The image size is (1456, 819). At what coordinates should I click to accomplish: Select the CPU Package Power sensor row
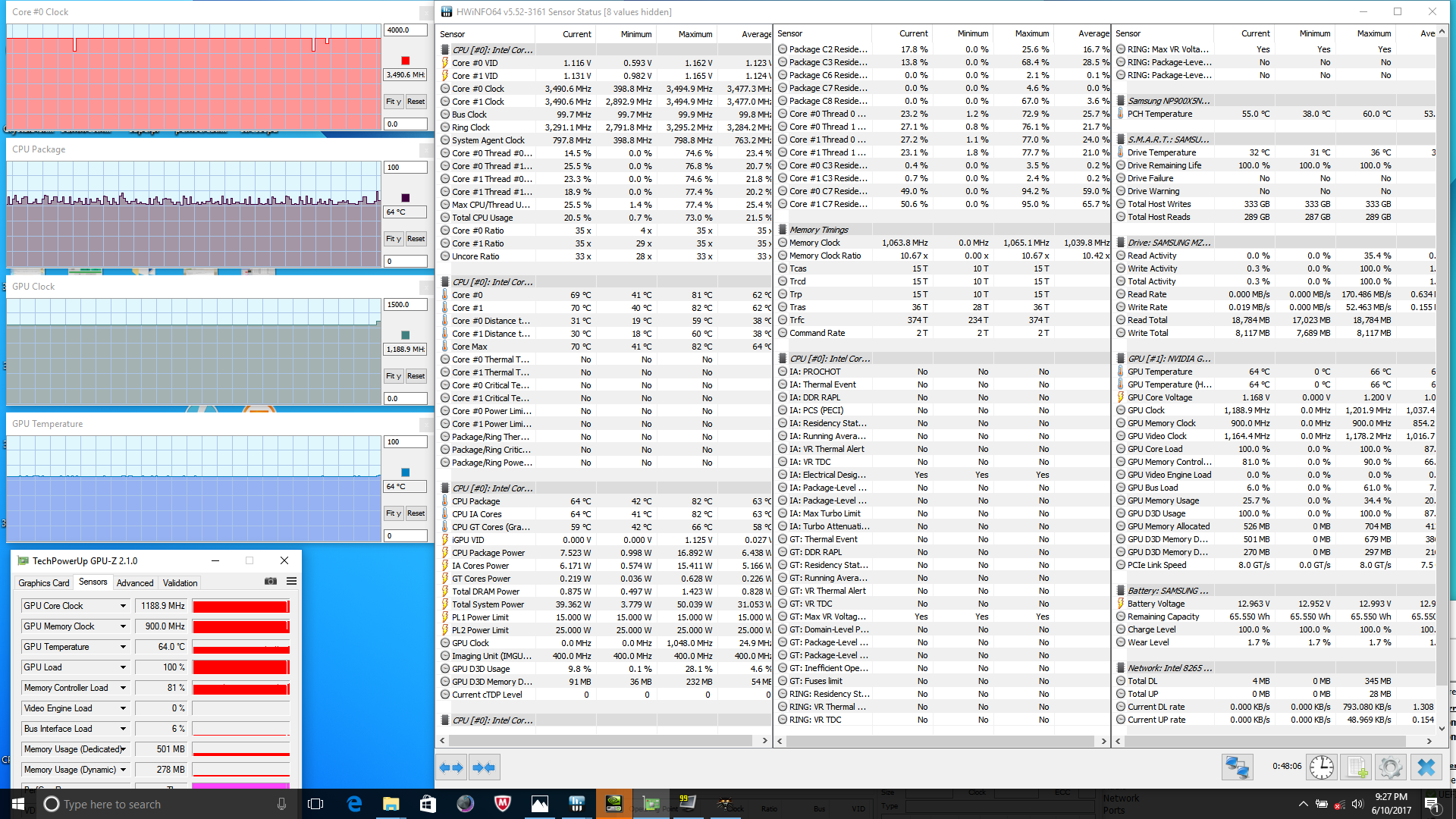pyautogui.click(x=605, y=553)
